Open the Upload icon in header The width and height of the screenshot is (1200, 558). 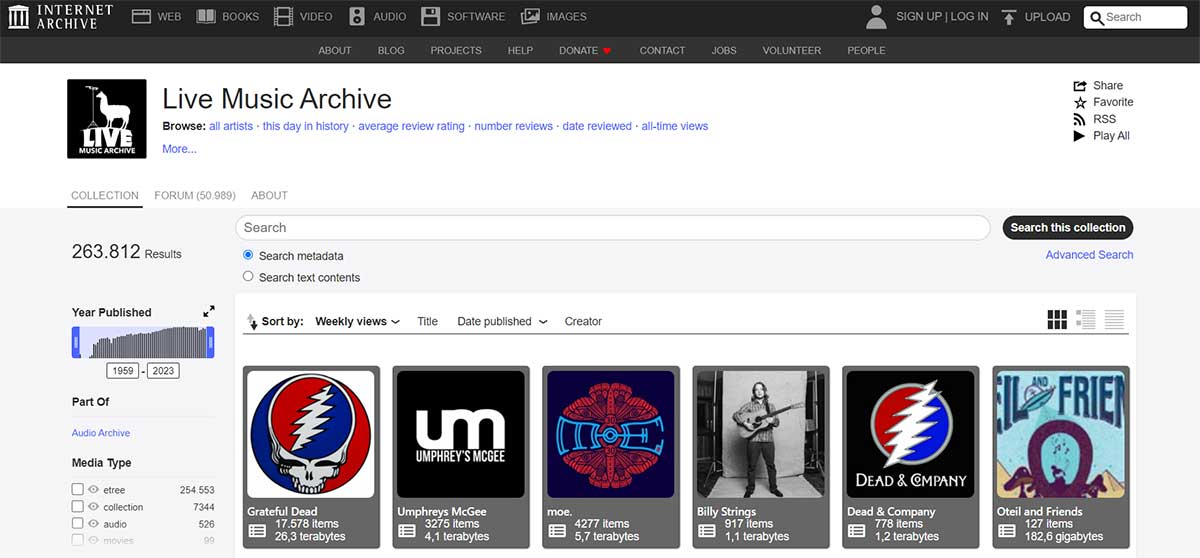click(x=1009, y=17)
